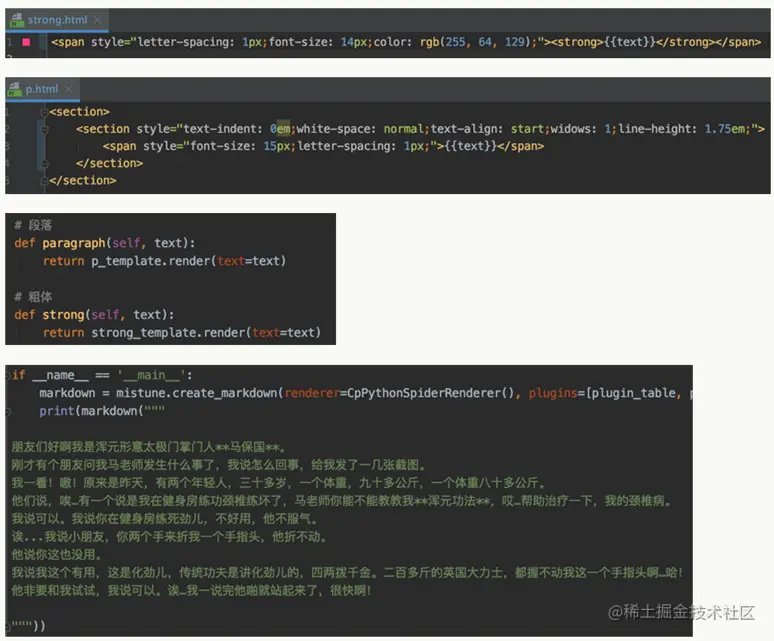Close the p.html tab
This screenshot has width=774, height=641.
(x=69, y=89)
